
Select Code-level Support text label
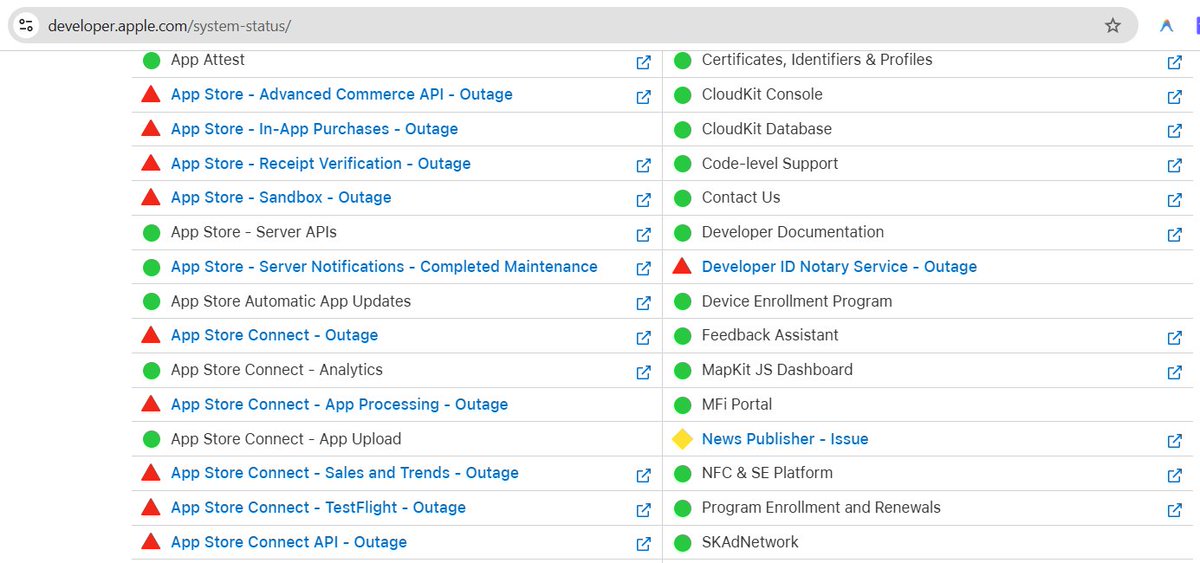(x=770, y=163)
